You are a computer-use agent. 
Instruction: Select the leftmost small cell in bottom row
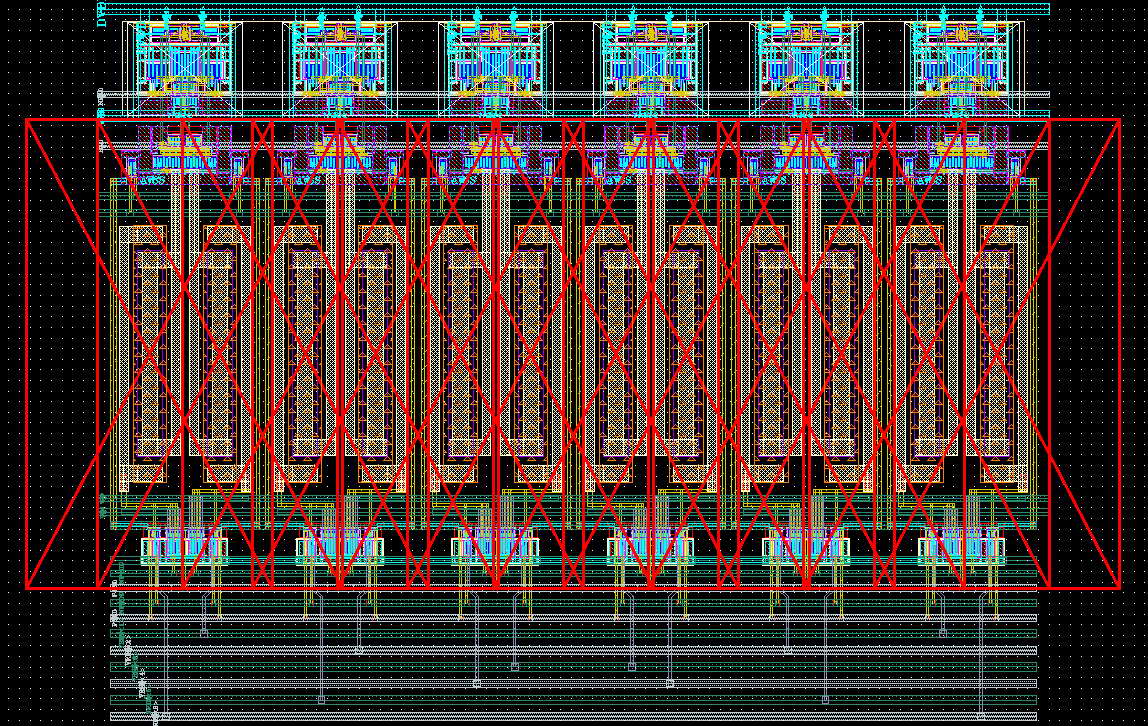(x=183, y=549)
